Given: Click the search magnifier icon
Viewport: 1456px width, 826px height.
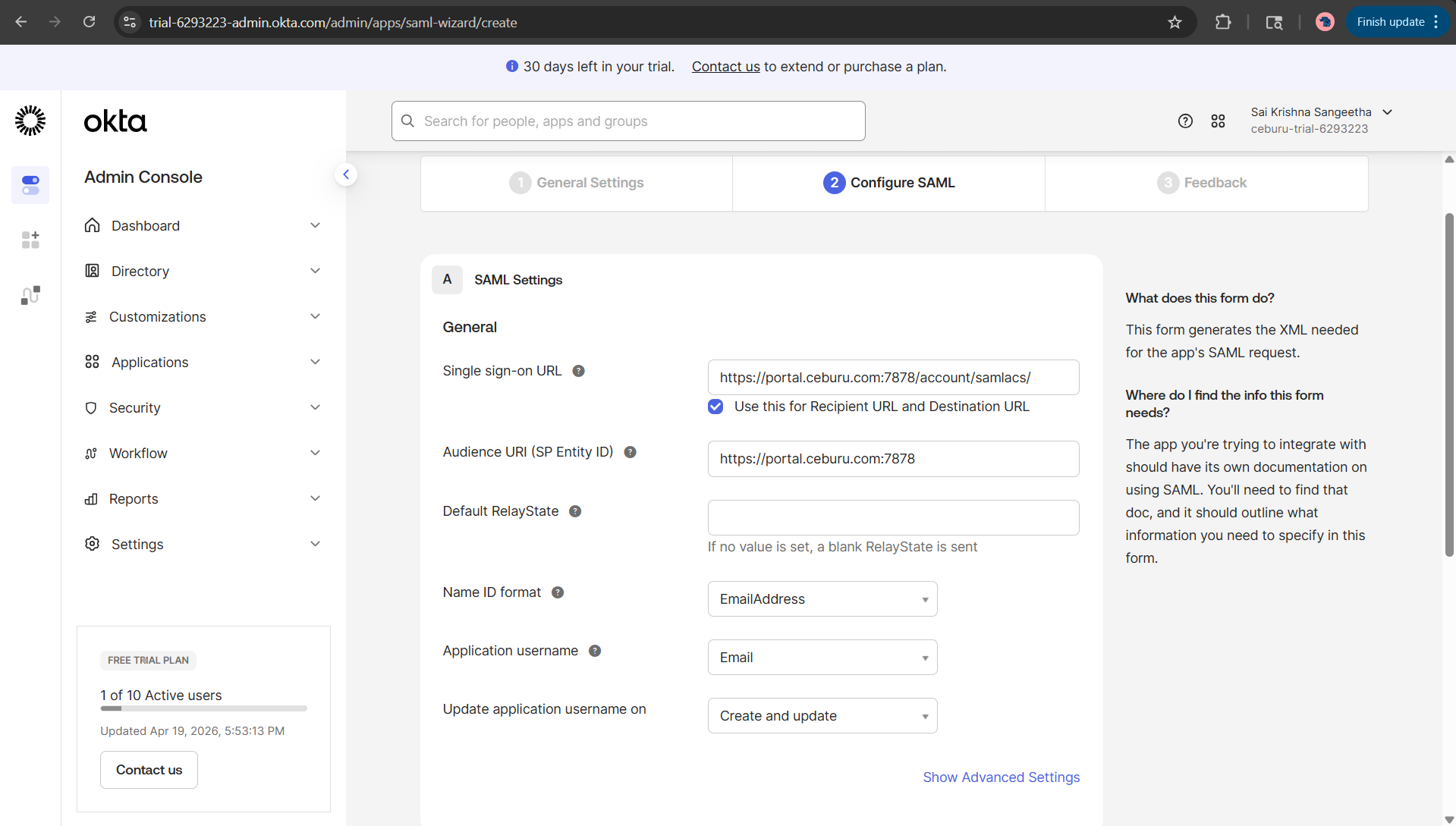Looking at the screenshot, I should click(407, 121).
